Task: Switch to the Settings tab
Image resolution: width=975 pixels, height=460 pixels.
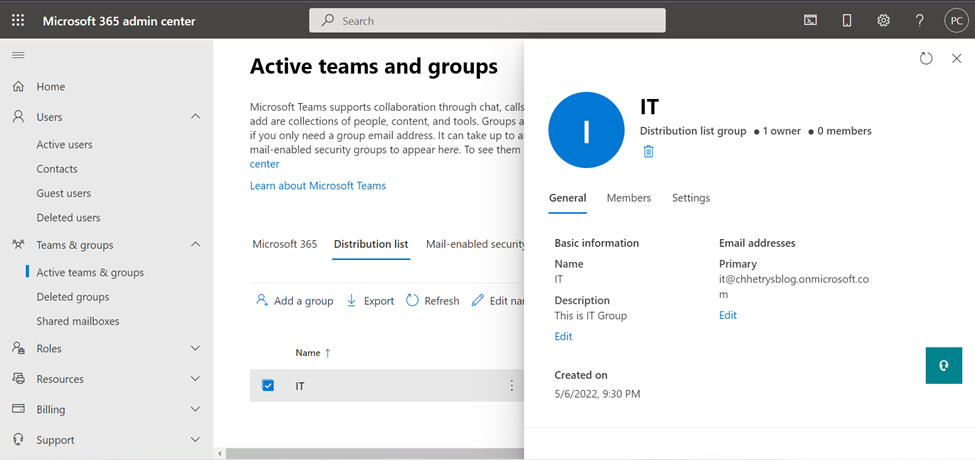Action: click(691, 198)
